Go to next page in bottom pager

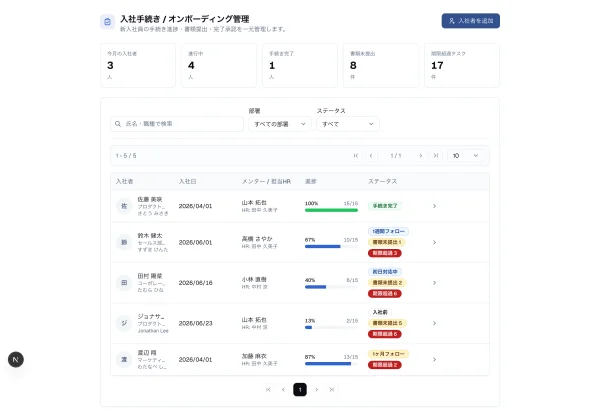coord(316,389)
